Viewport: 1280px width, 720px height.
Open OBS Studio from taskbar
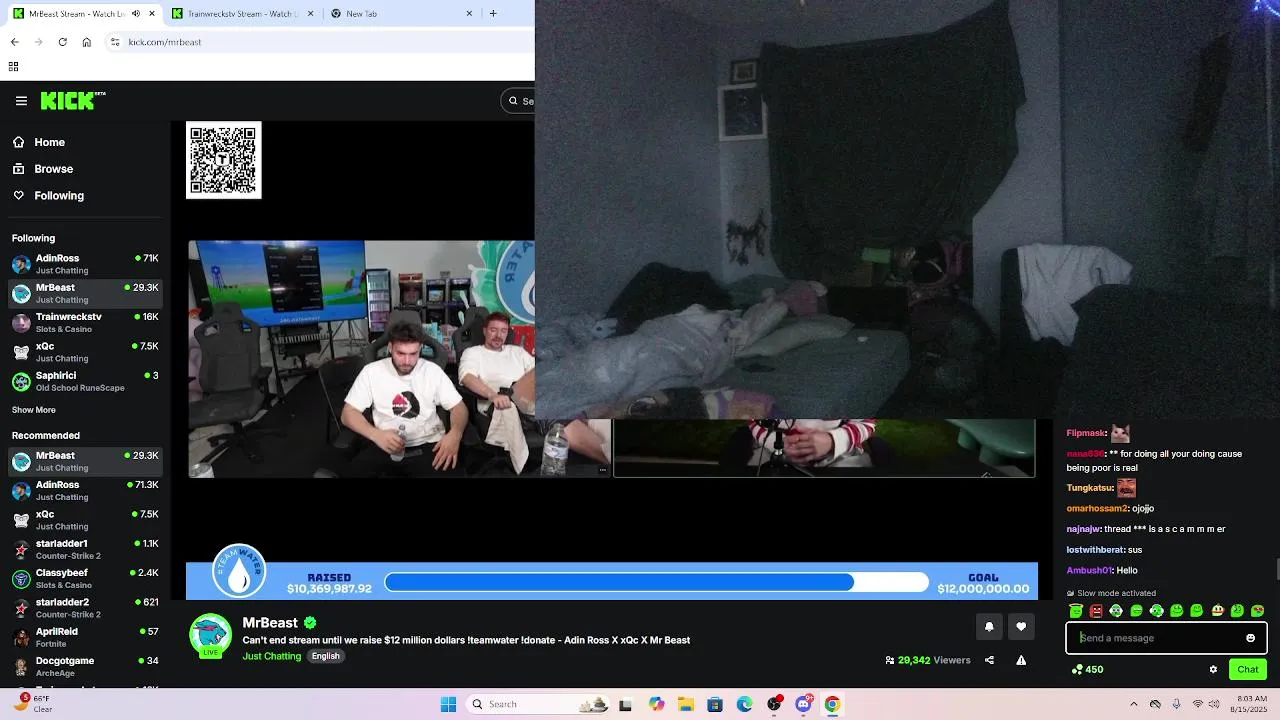click(x=774, y=704)
